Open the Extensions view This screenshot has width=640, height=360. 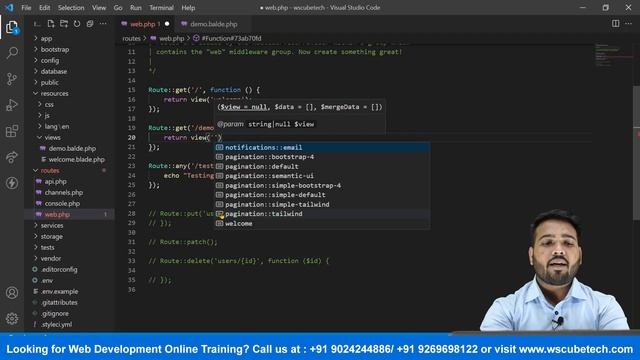tap(12, 131)
